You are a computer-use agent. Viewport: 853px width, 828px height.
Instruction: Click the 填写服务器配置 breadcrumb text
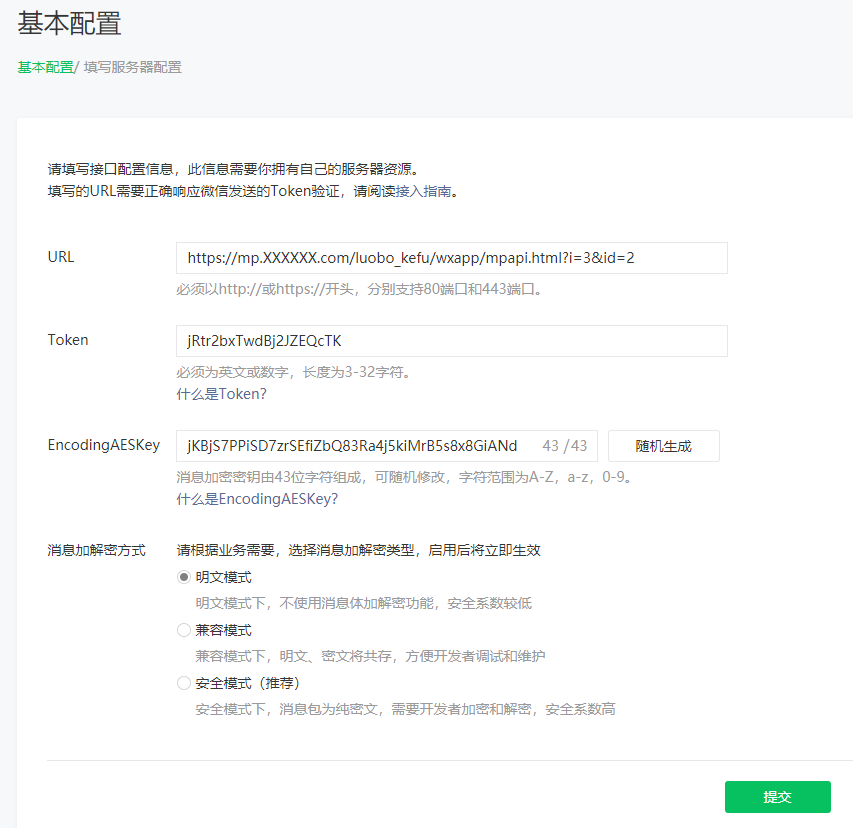tap(133, 67)
